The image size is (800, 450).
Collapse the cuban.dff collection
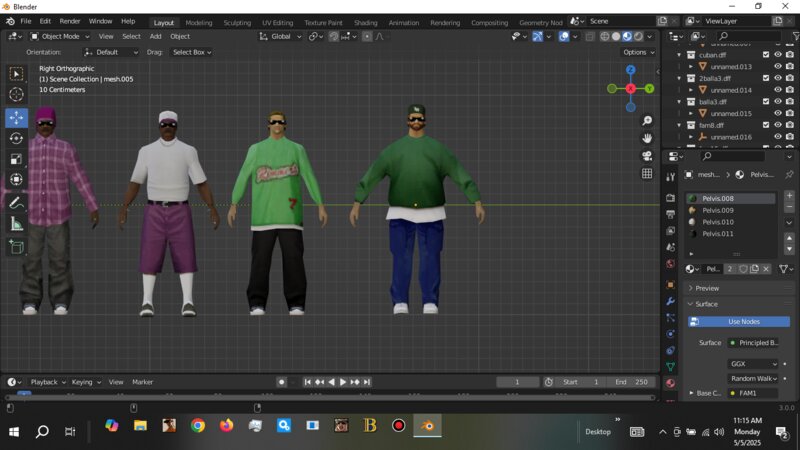coord(679,55)
